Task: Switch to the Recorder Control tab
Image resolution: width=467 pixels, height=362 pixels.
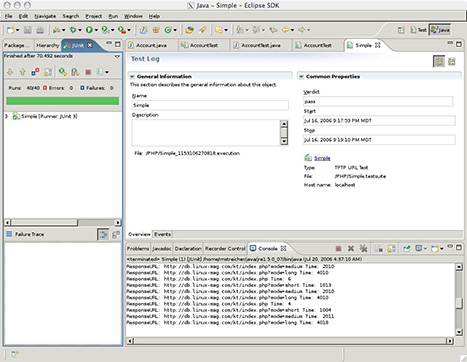Action: pyautogui.click(x=225, y=249)
